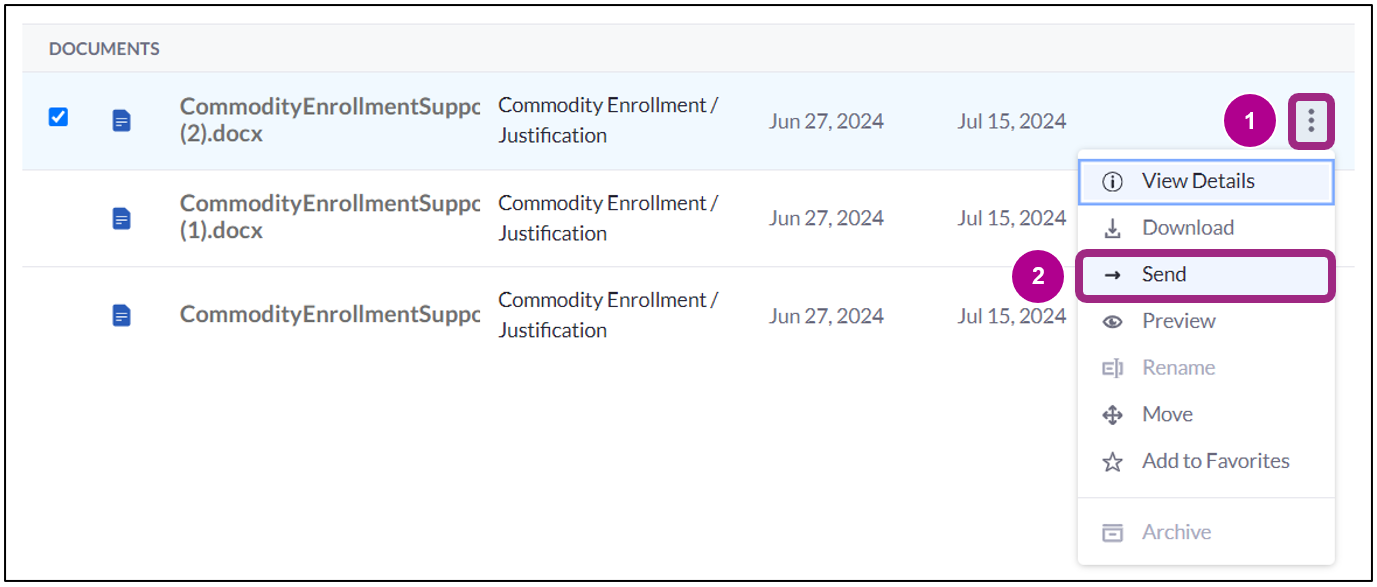Click the document icon for CommodityEnrollmentSupp (1).docx

(x=121, y=217)
